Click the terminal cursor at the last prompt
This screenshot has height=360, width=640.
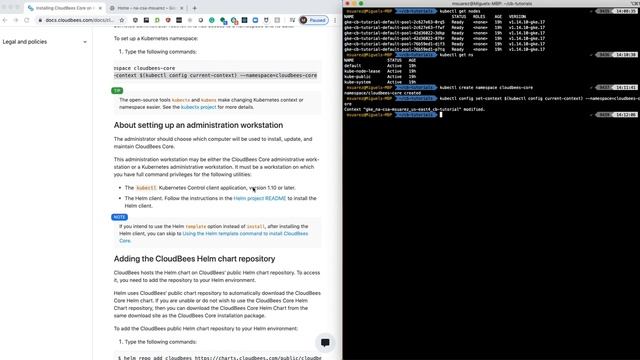click(441, 115)
